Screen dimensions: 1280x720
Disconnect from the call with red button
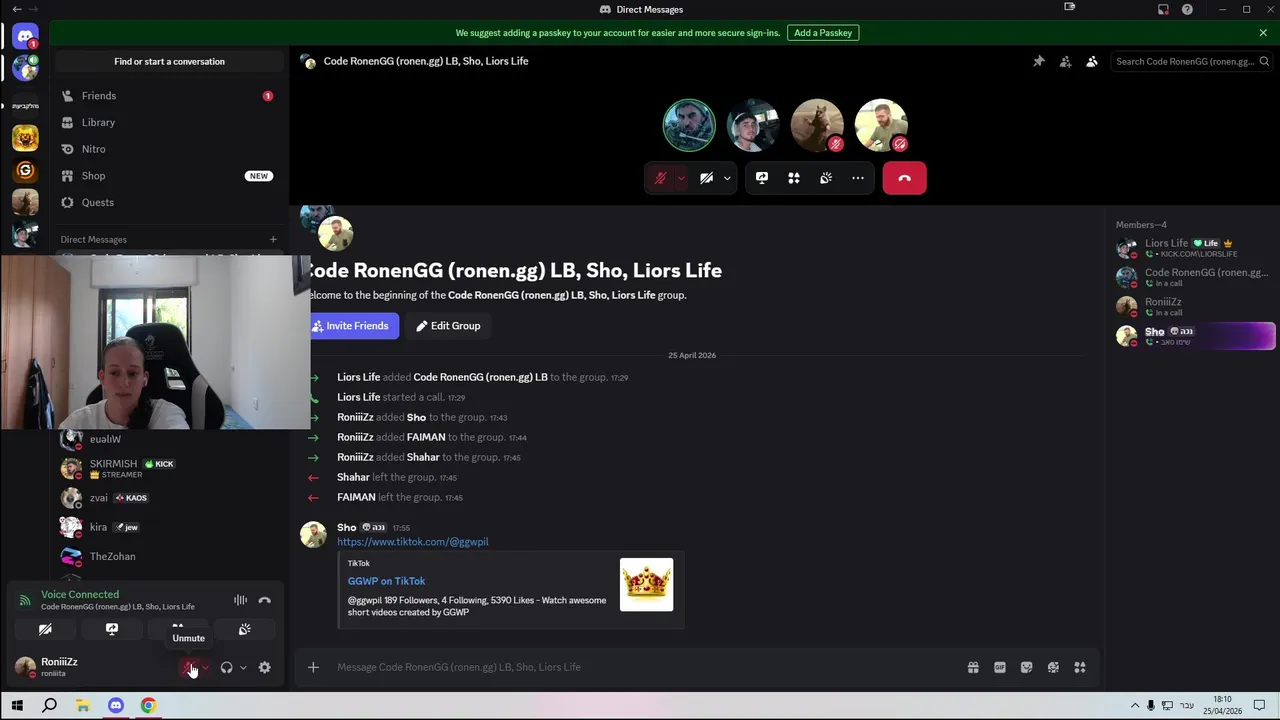pyautogui.click(x=904, y=178)
